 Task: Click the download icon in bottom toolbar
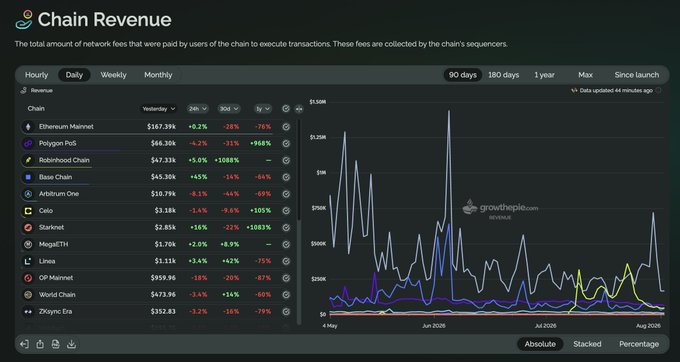coord(72,344)
